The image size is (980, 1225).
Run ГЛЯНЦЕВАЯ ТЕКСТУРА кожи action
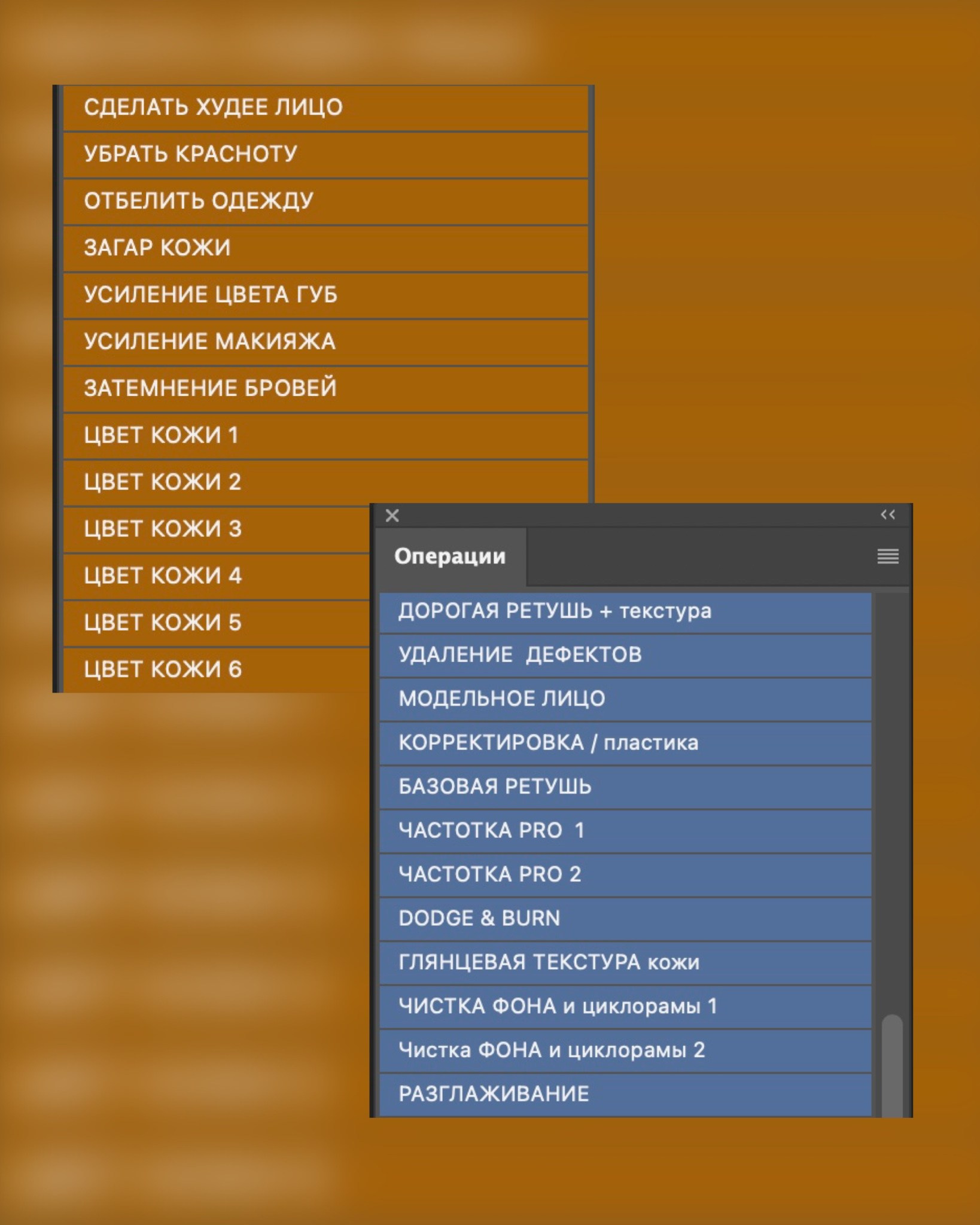(625, 962)
